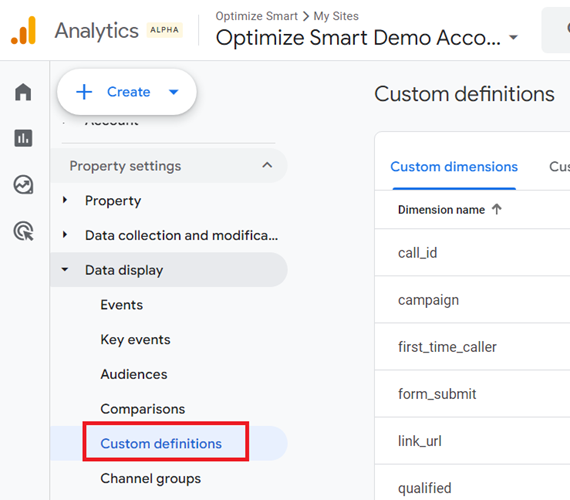Viewport: 570px width, 500px height.
Task: Collapse the Data display group
Action: tap(65, 269)
